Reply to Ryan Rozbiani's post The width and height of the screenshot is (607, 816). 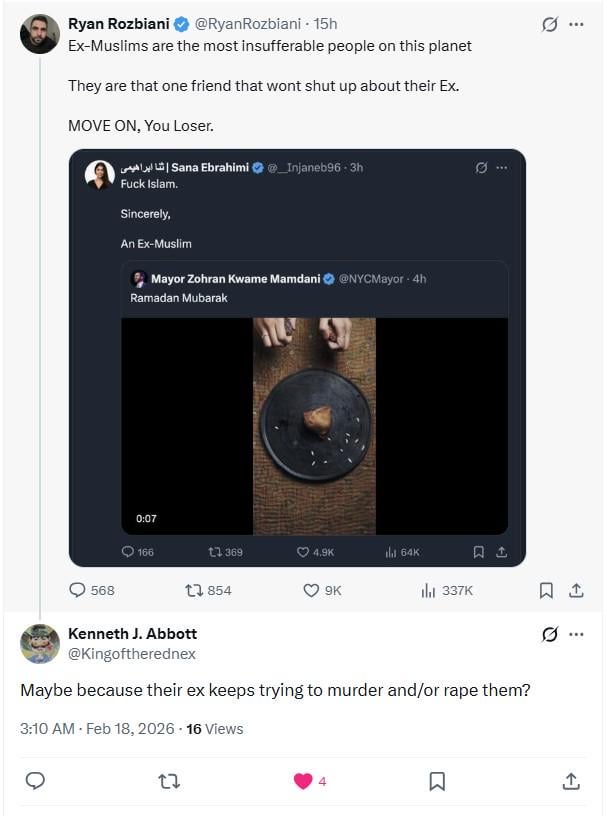tap(78, 590)
